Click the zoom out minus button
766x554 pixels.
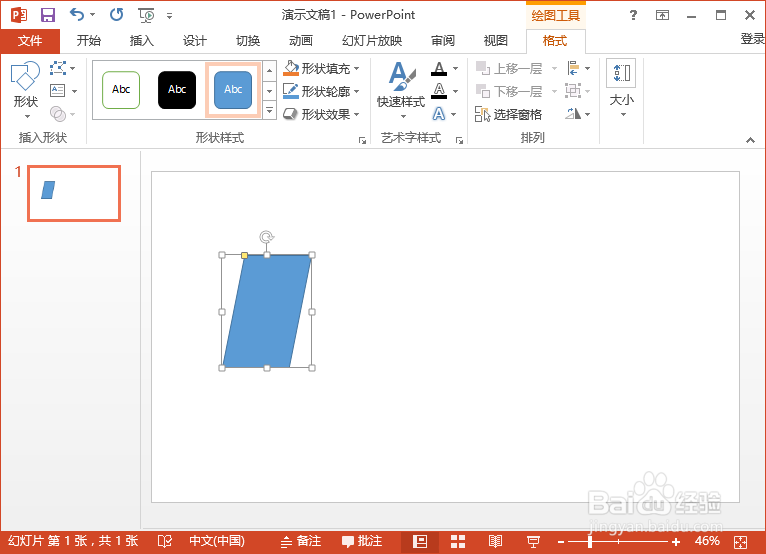click(561, 542)
